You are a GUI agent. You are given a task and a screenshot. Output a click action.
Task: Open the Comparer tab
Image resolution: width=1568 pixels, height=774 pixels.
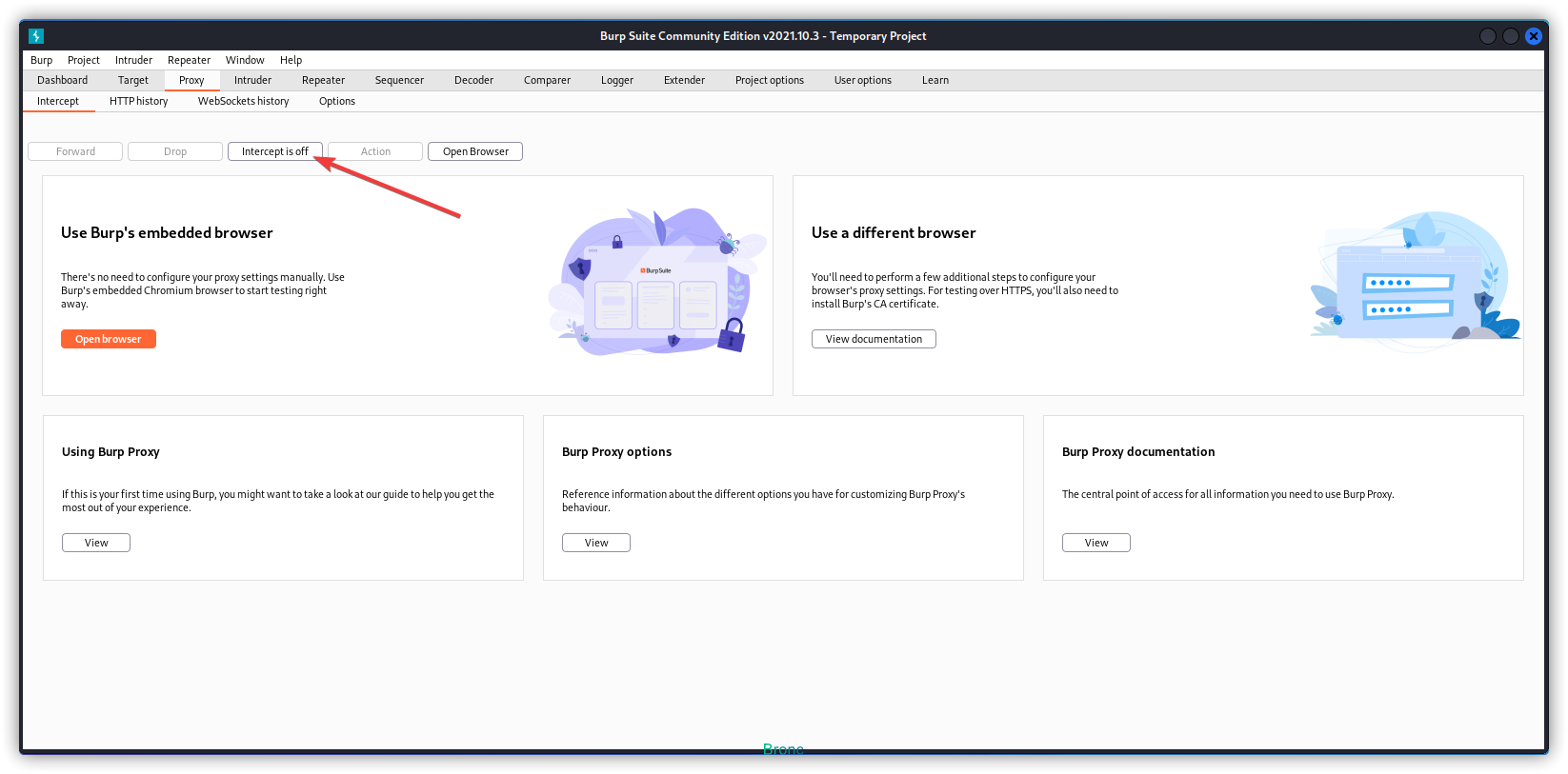547,80
